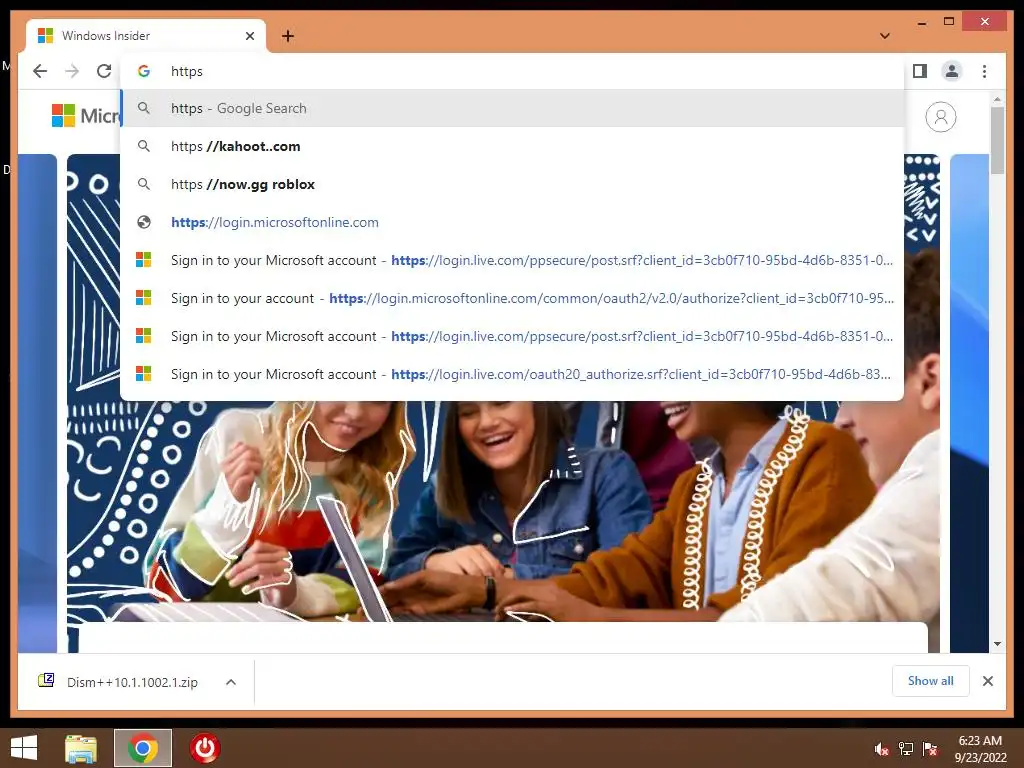Open a new tab with the plus button

click(288, 36)
